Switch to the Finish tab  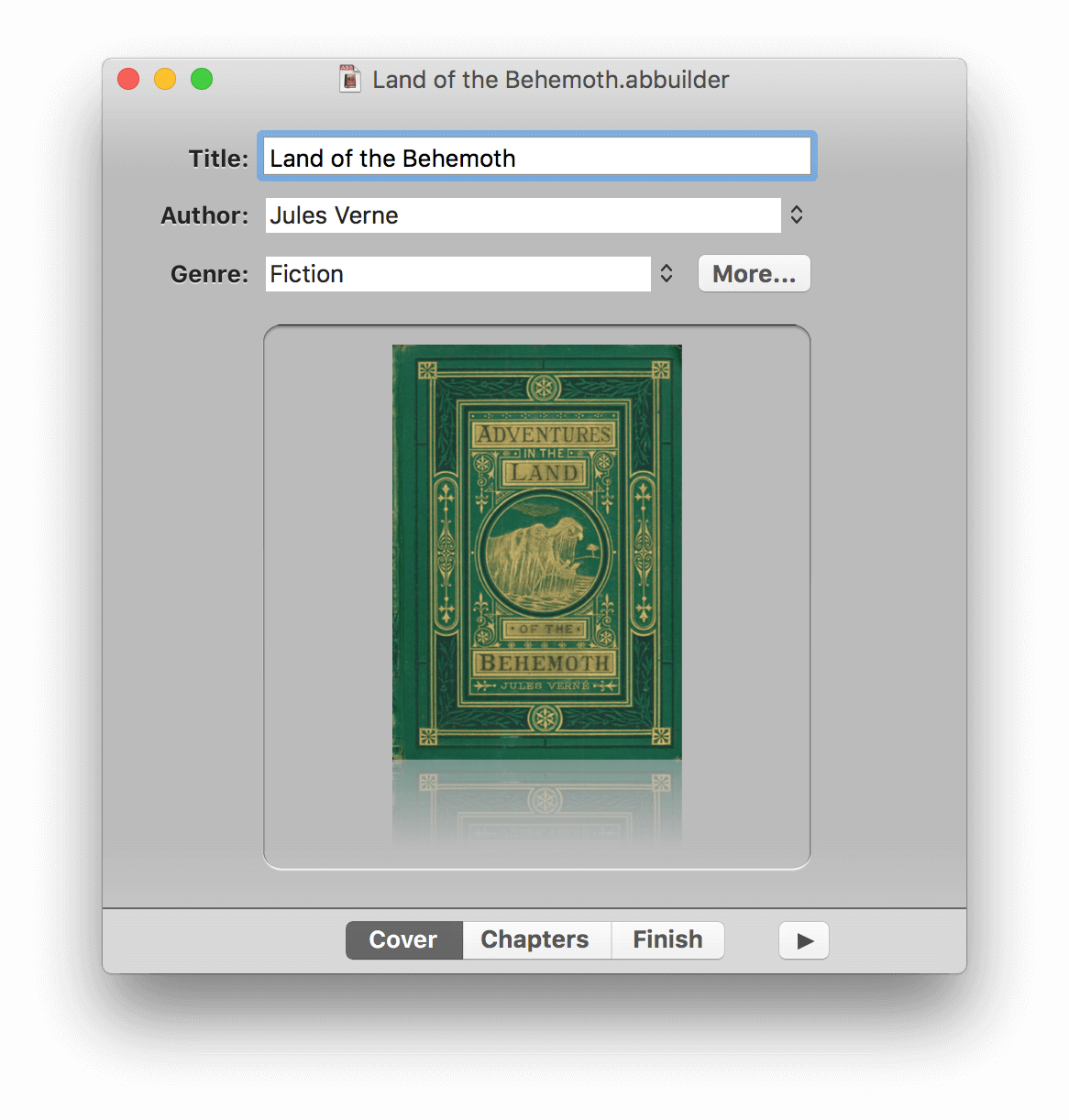[x=667, y=940]
